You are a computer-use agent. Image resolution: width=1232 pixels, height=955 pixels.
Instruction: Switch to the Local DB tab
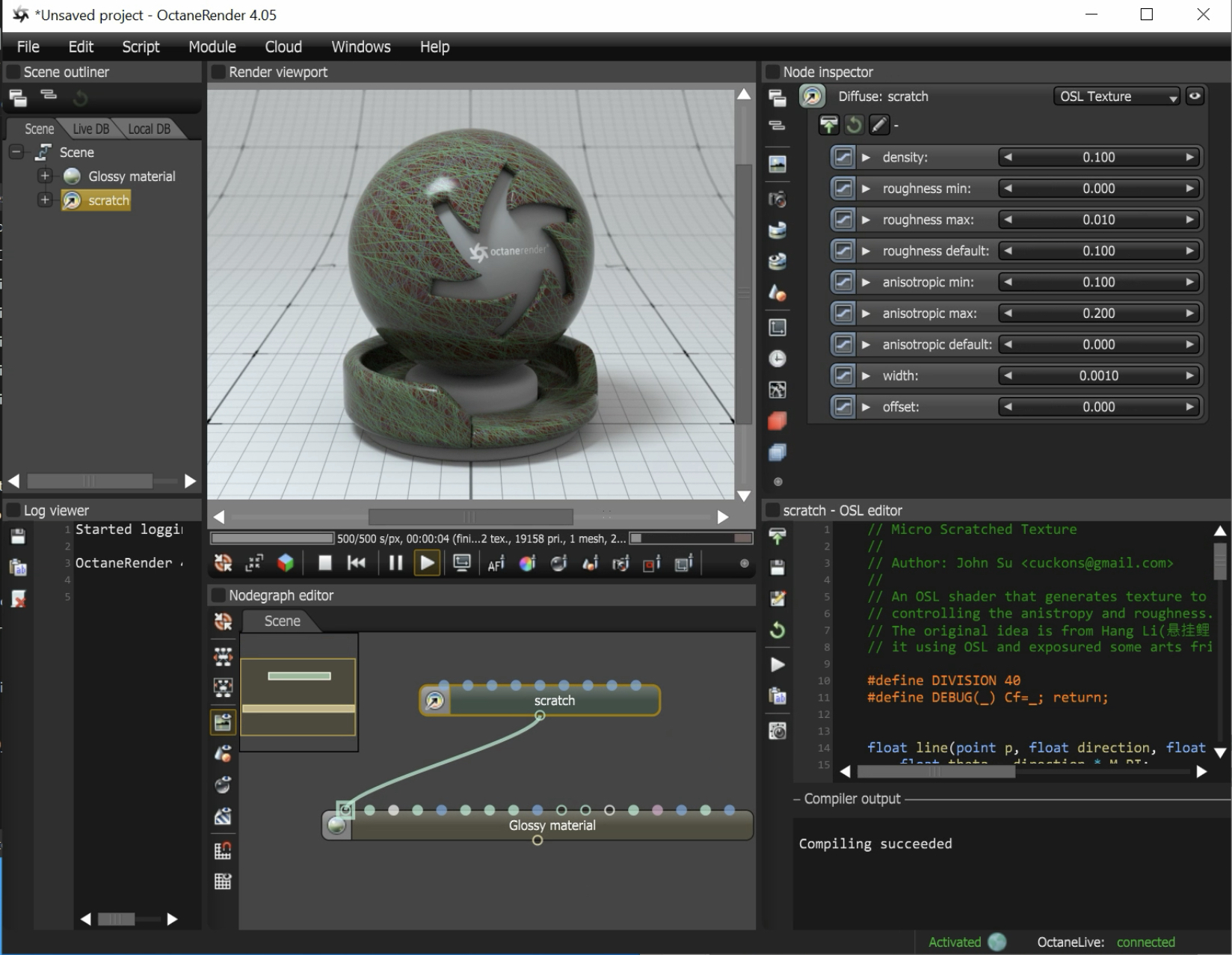149,129
